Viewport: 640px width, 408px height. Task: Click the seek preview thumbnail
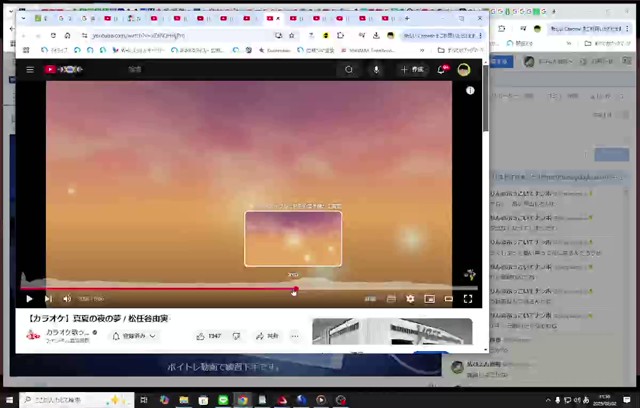click(293, 239)
